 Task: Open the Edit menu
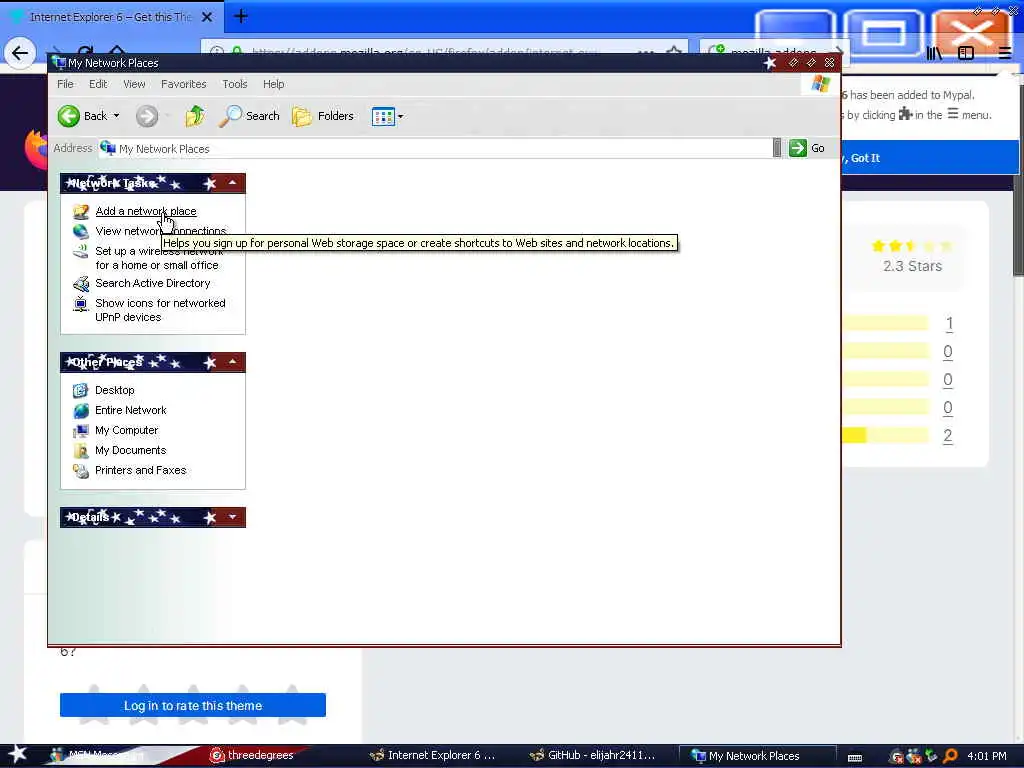point(98,84)
